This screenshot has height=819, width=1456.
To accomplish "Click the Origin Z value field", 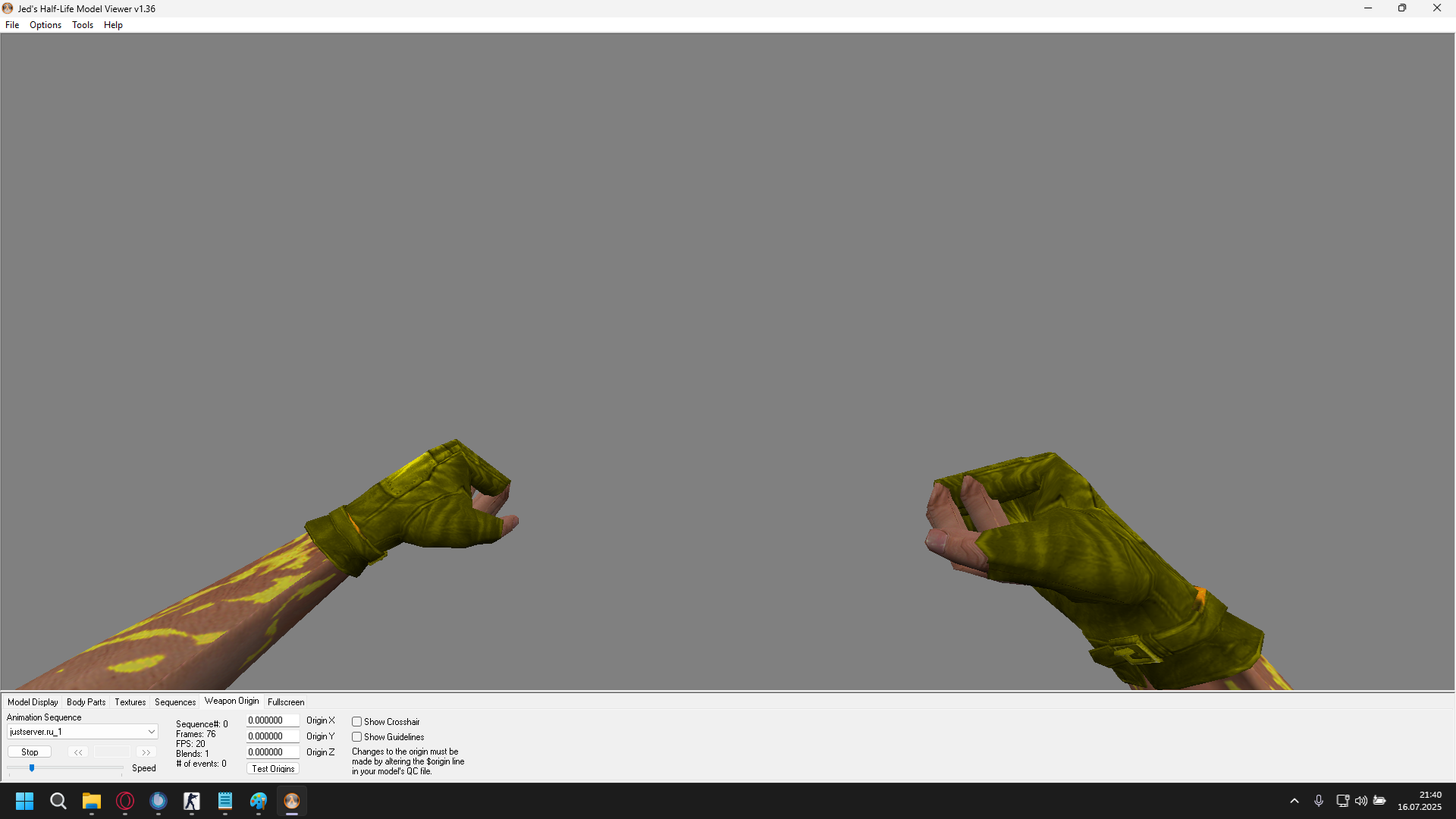I will pyautogui.click(x=273, y=752).
